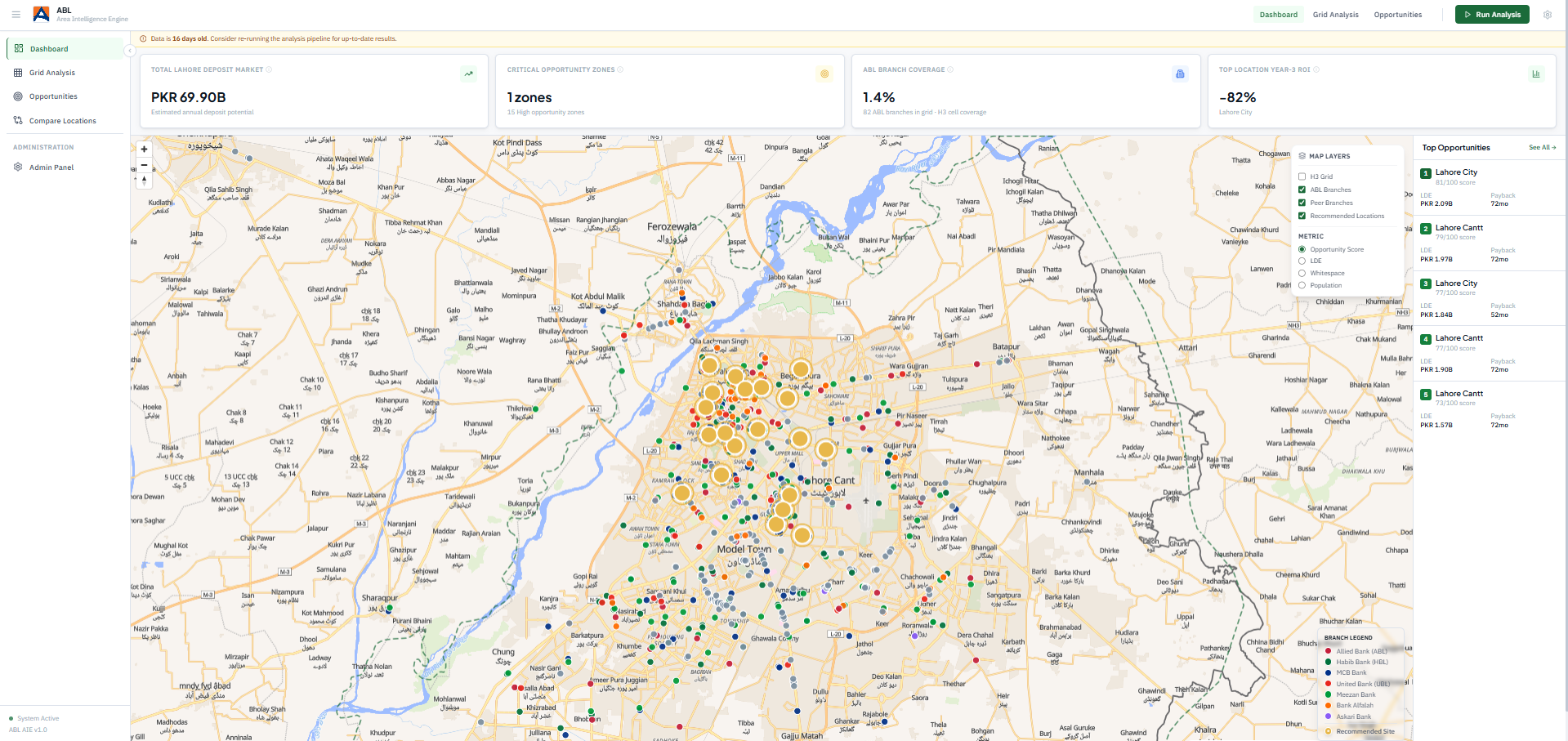
Task: Uncheck the Recommended Locations layer
Action: coord(1302,216)
